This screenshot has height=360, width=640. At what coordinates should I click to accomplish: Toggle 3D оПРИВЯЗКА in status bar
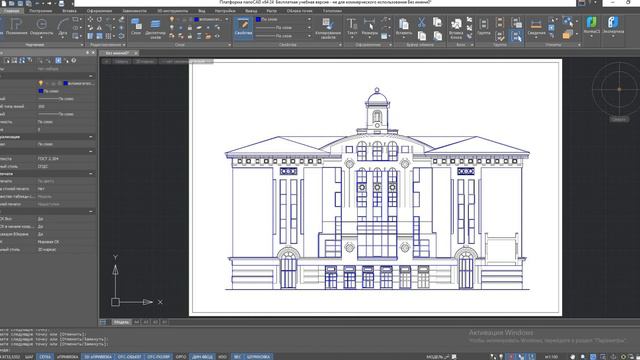tap(98, 357)
